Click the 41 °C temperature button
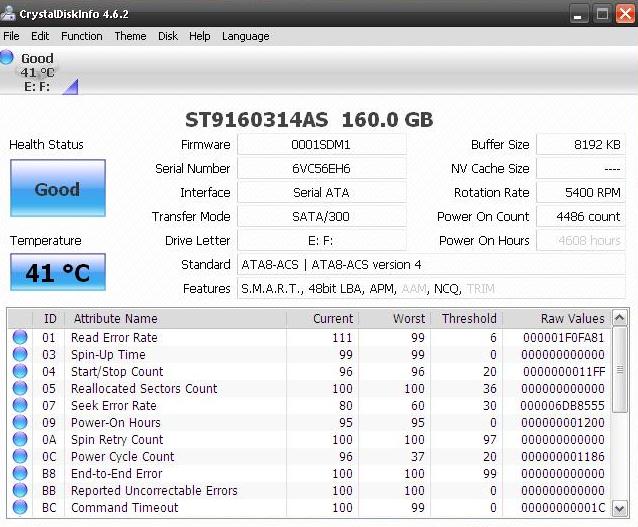The width and height of the screenshot is (638, 527). click(58, 272)
